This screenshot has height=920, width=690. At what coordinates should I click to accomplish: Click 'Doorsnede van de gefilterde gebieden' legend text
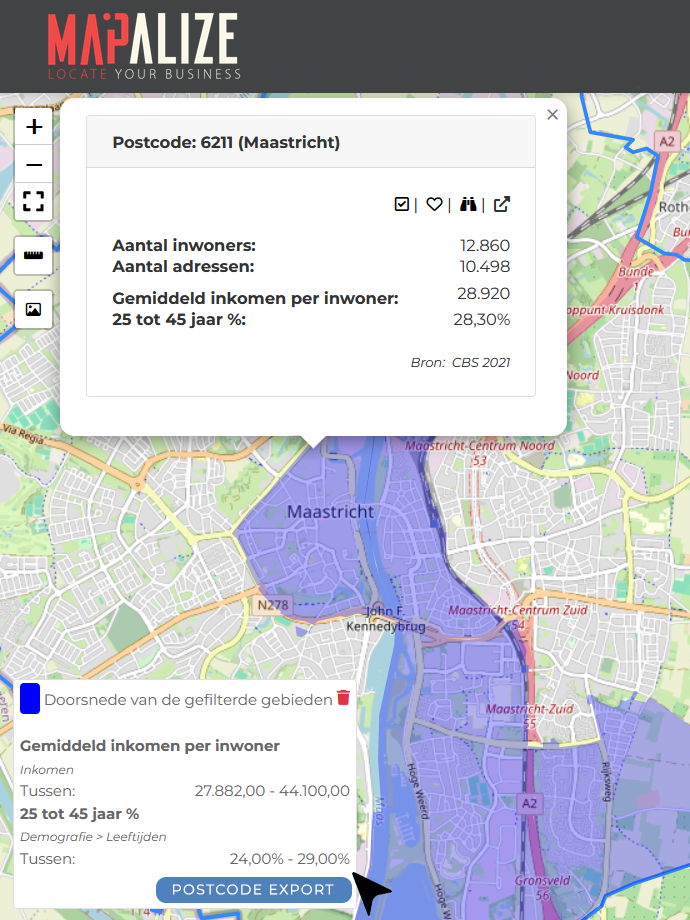point(188,700)
